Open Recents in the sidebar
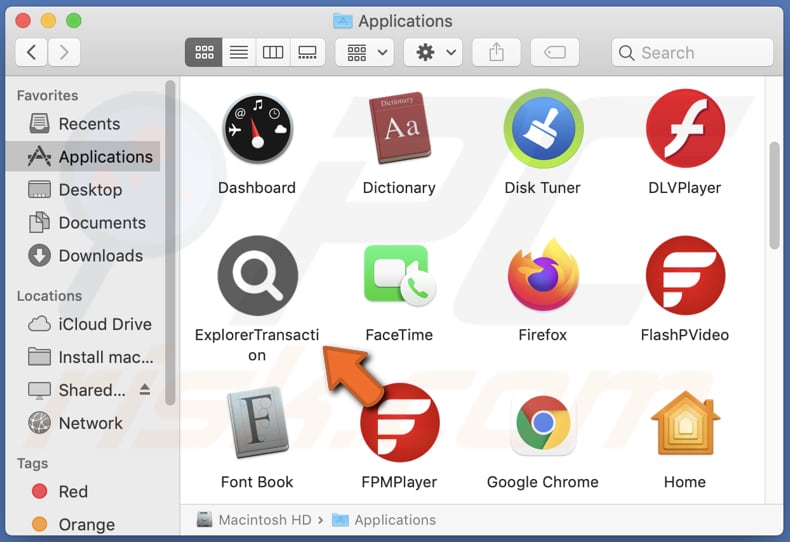790x542 pixels. point(84,123)
